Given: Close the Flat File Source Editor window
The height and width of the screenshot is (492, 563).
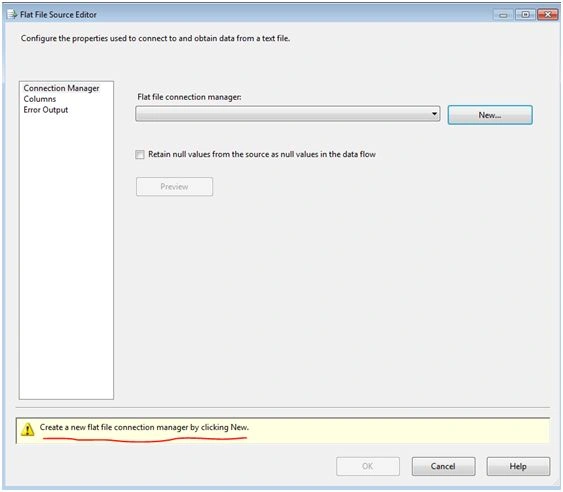Looking at the screenshot, I should point(548,15).
